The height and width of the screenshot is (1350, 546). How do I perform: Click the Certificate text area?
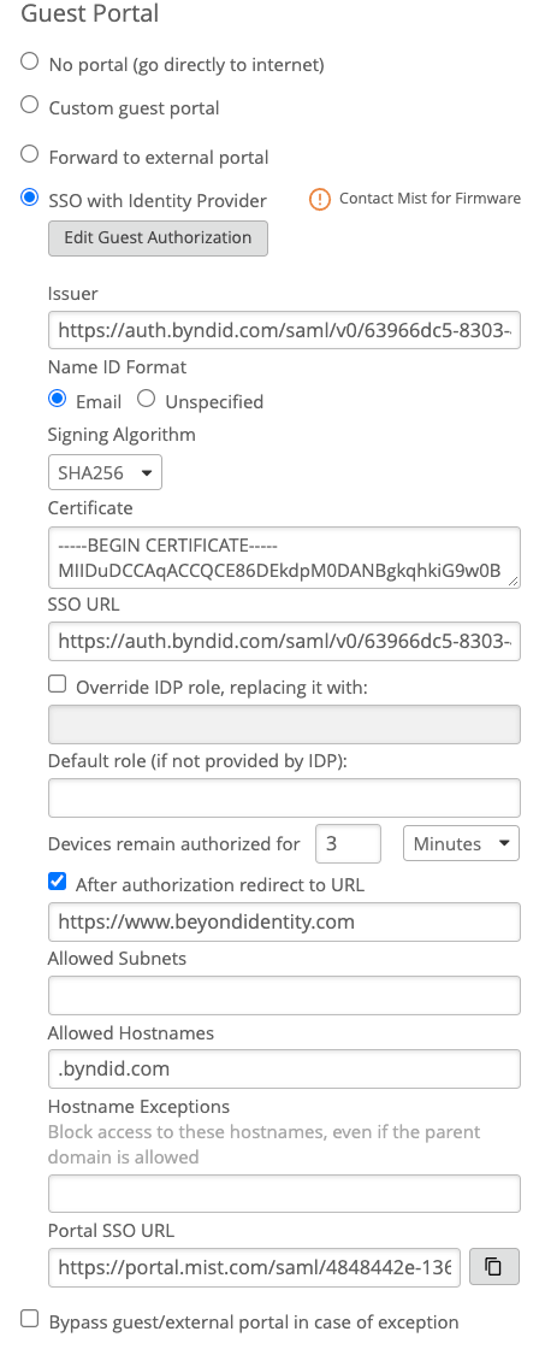tap(284, 557)
